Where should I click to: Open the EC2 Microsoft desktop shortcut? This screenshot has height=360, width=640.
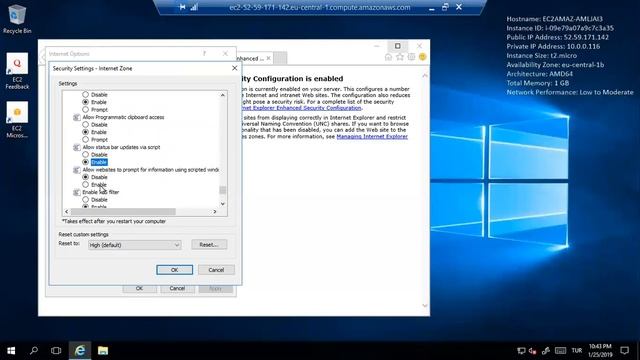17,120
